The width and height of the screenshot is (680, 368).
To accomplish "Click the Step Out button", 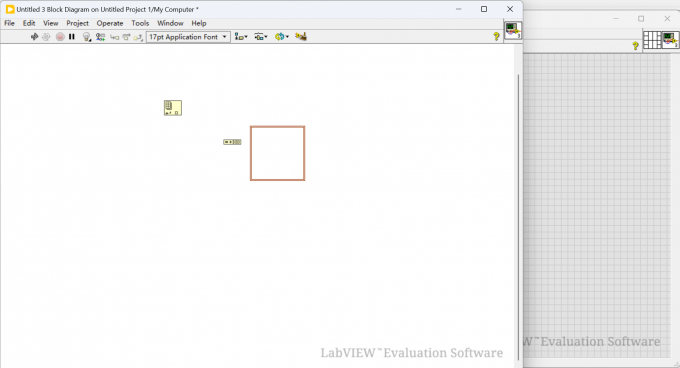I will coord(138,37).
